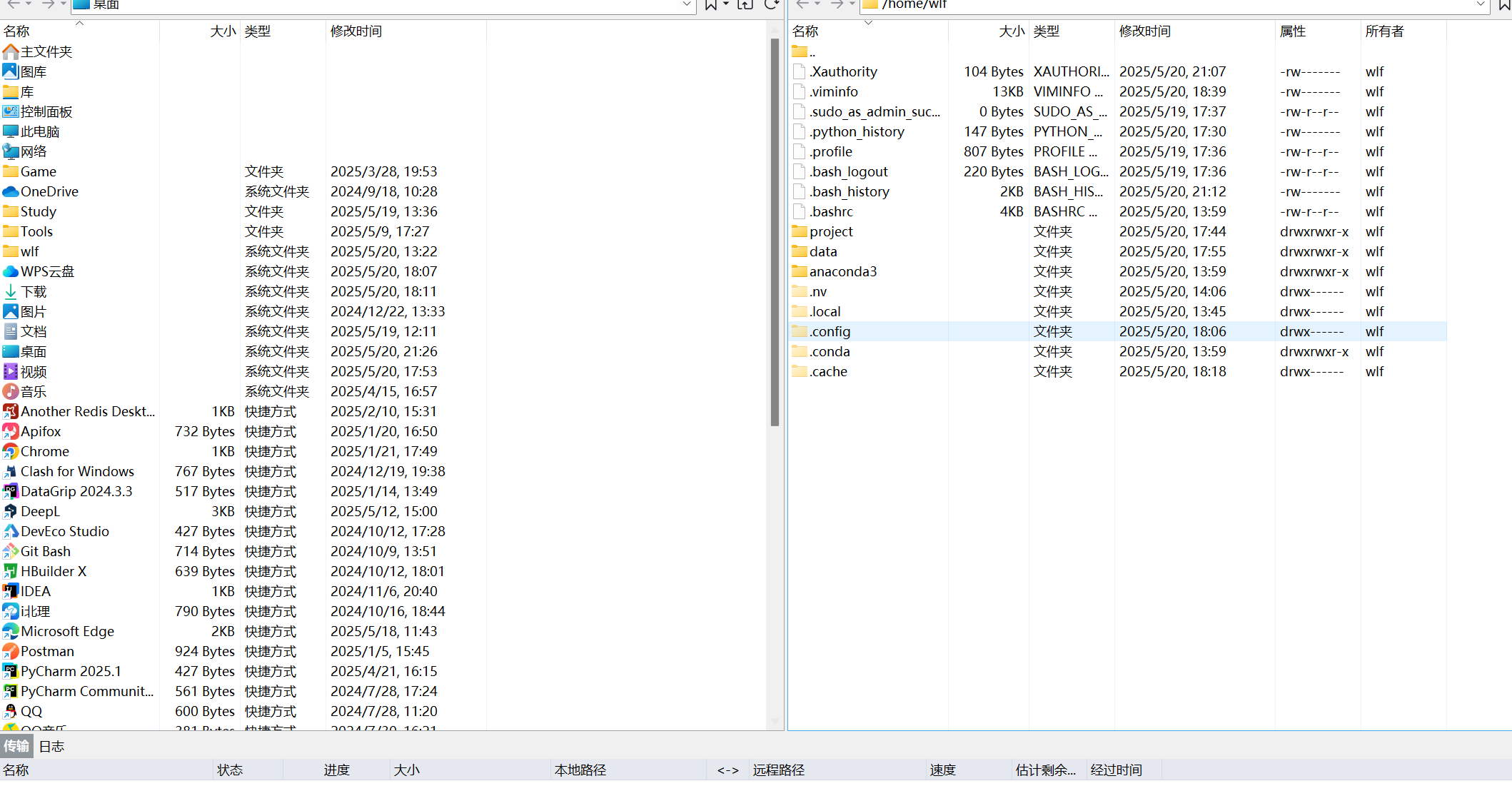
Task: Open the local path dropdown
Action: (686, 5)
